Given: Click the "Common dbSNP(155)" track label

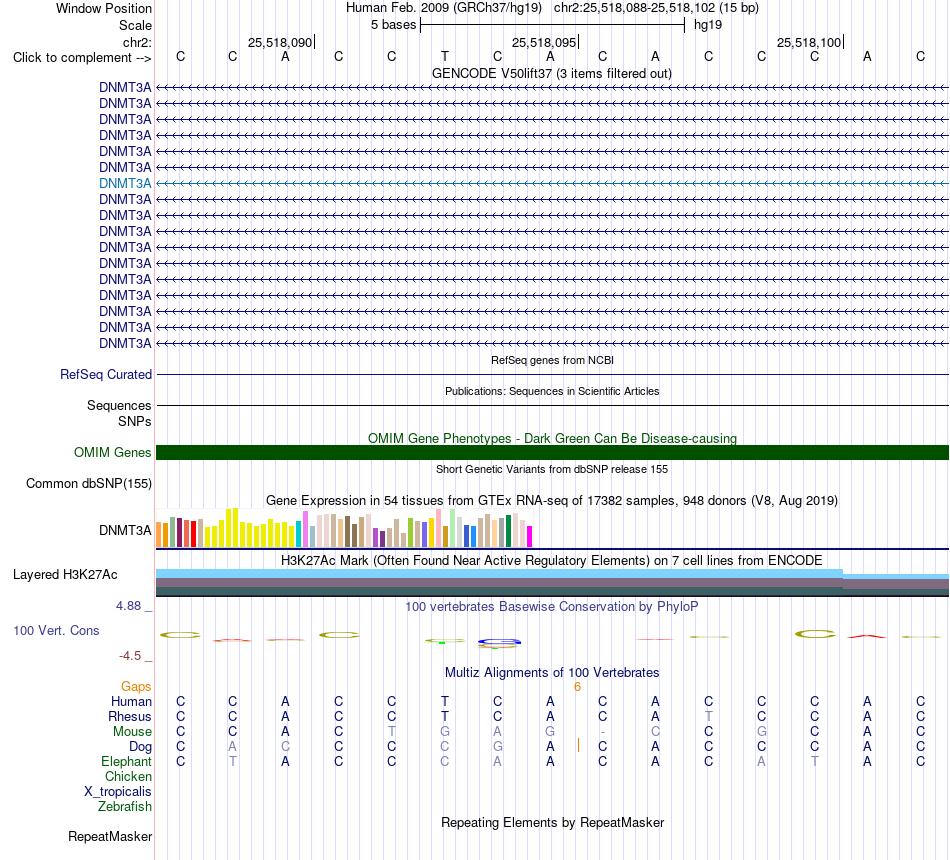Looking at the screenshot, I should pyautogui.click(x=89, y=484).
